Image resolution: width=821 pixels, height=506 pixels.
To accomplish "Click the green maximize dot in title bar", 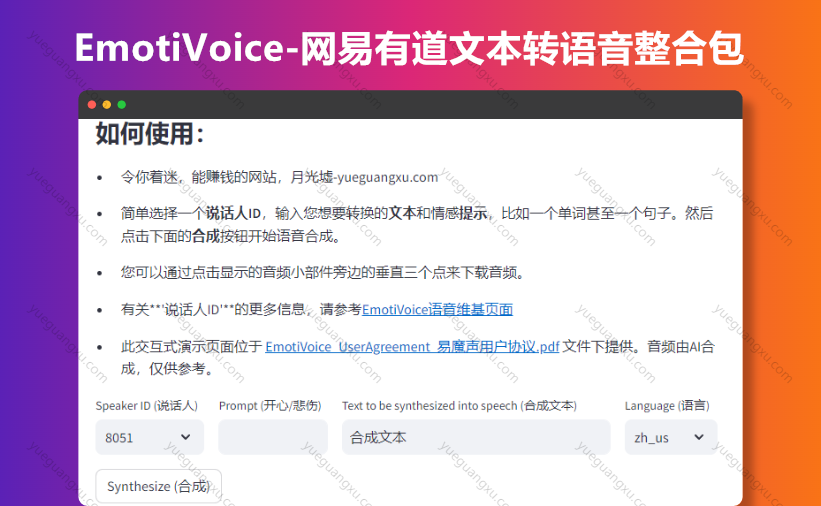I will [x=121, y=105].
